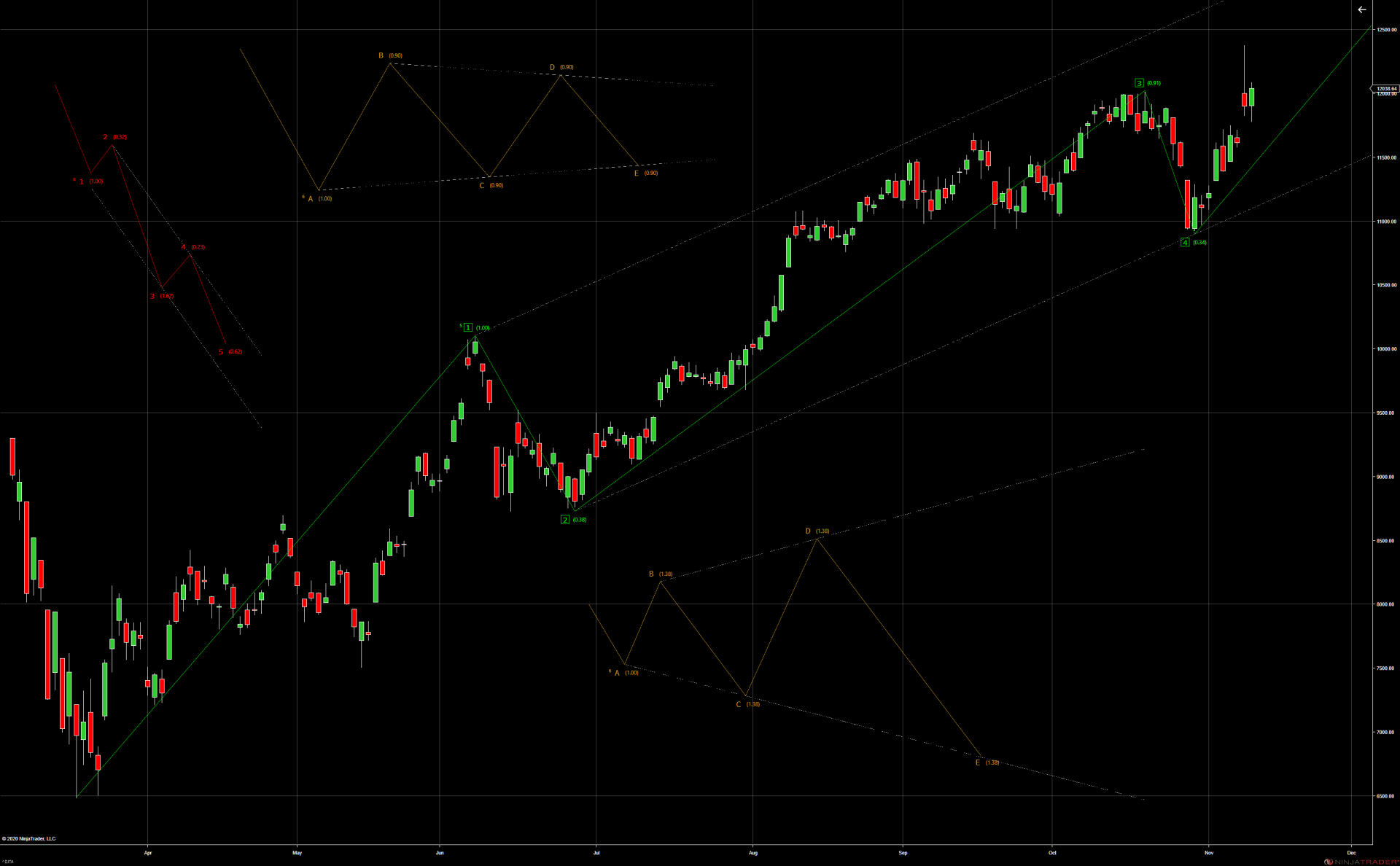
Task: Click orange expanding pattern label E (1.38)
Action: point(987,762)
